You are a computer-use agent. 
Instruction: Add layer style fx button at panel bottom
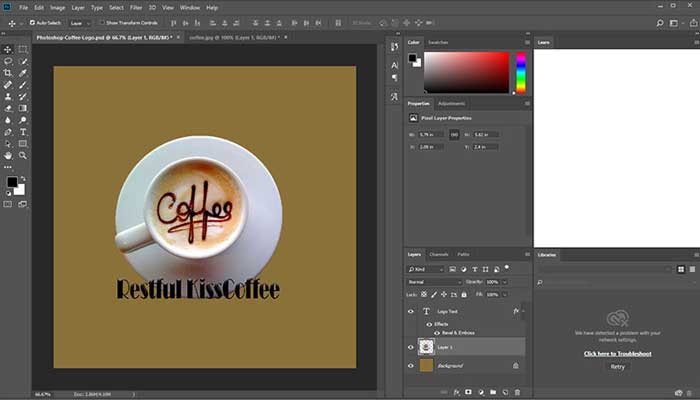point(455,392)
